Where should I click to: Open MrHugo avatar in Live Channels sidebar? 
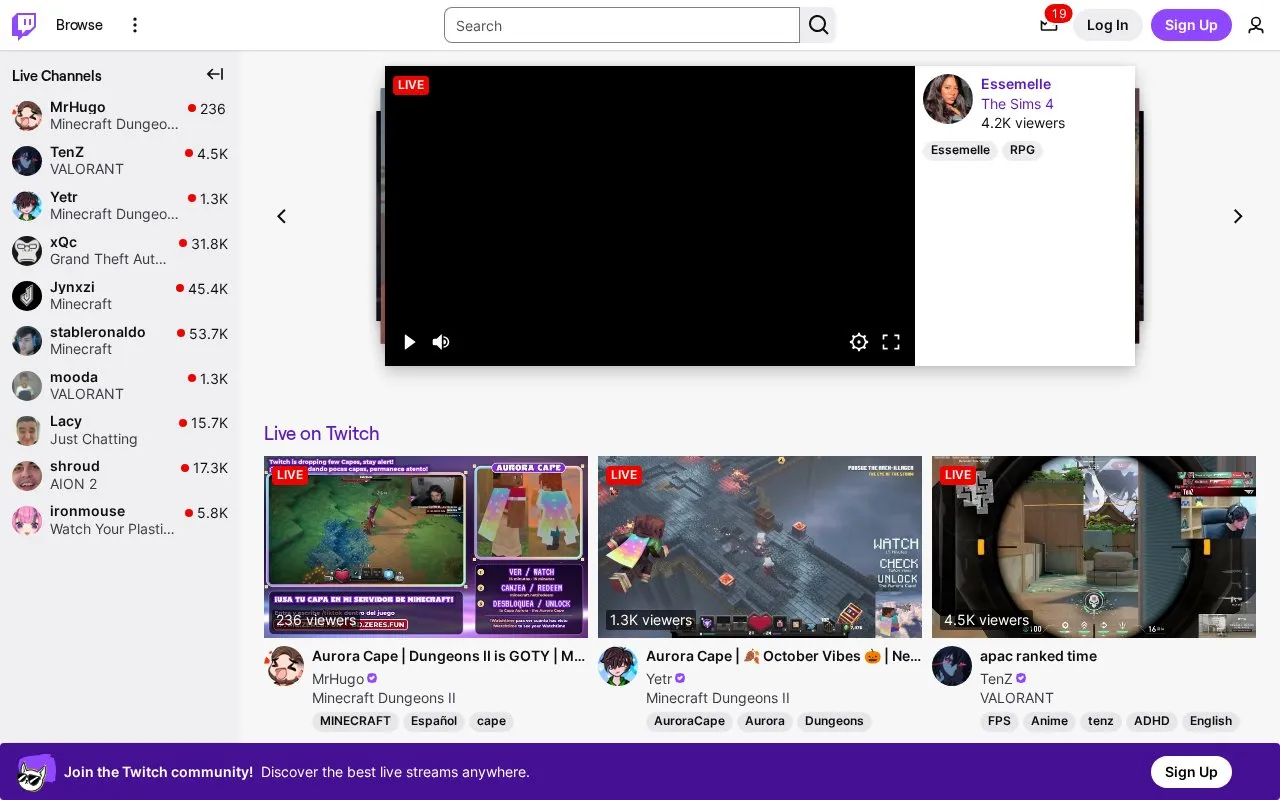click(x=27, y=116)
